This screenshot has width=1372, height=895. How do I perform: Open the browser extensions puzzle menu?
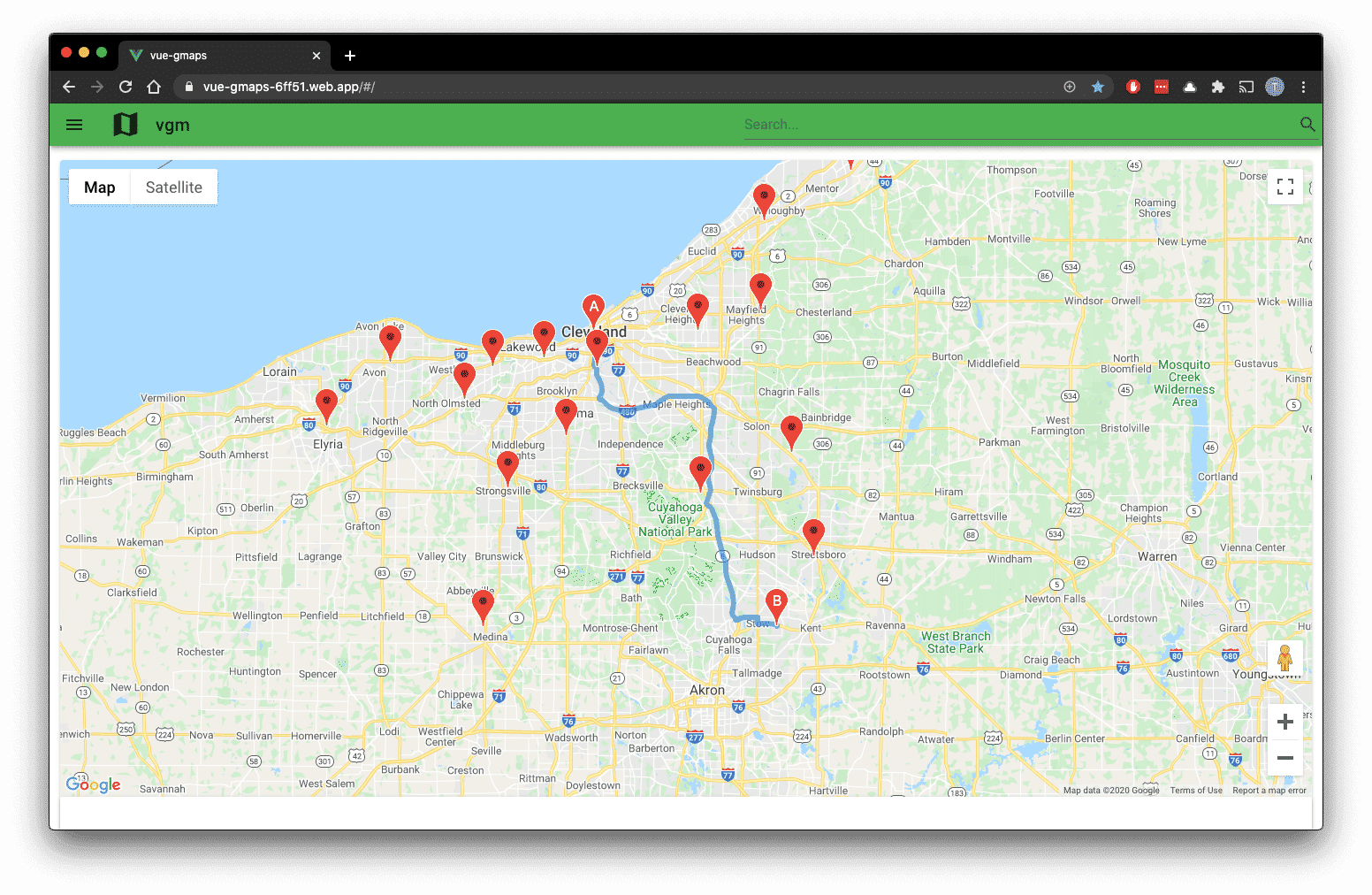1218,87
